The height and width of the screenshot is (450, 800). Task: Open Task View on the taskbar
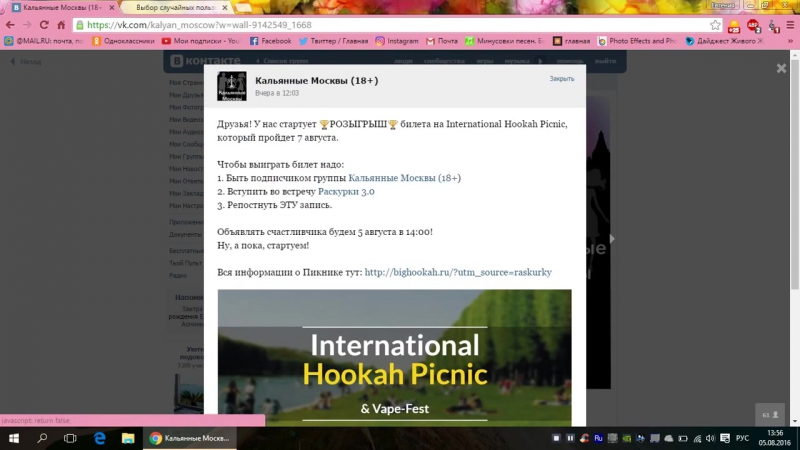[70, 438]
